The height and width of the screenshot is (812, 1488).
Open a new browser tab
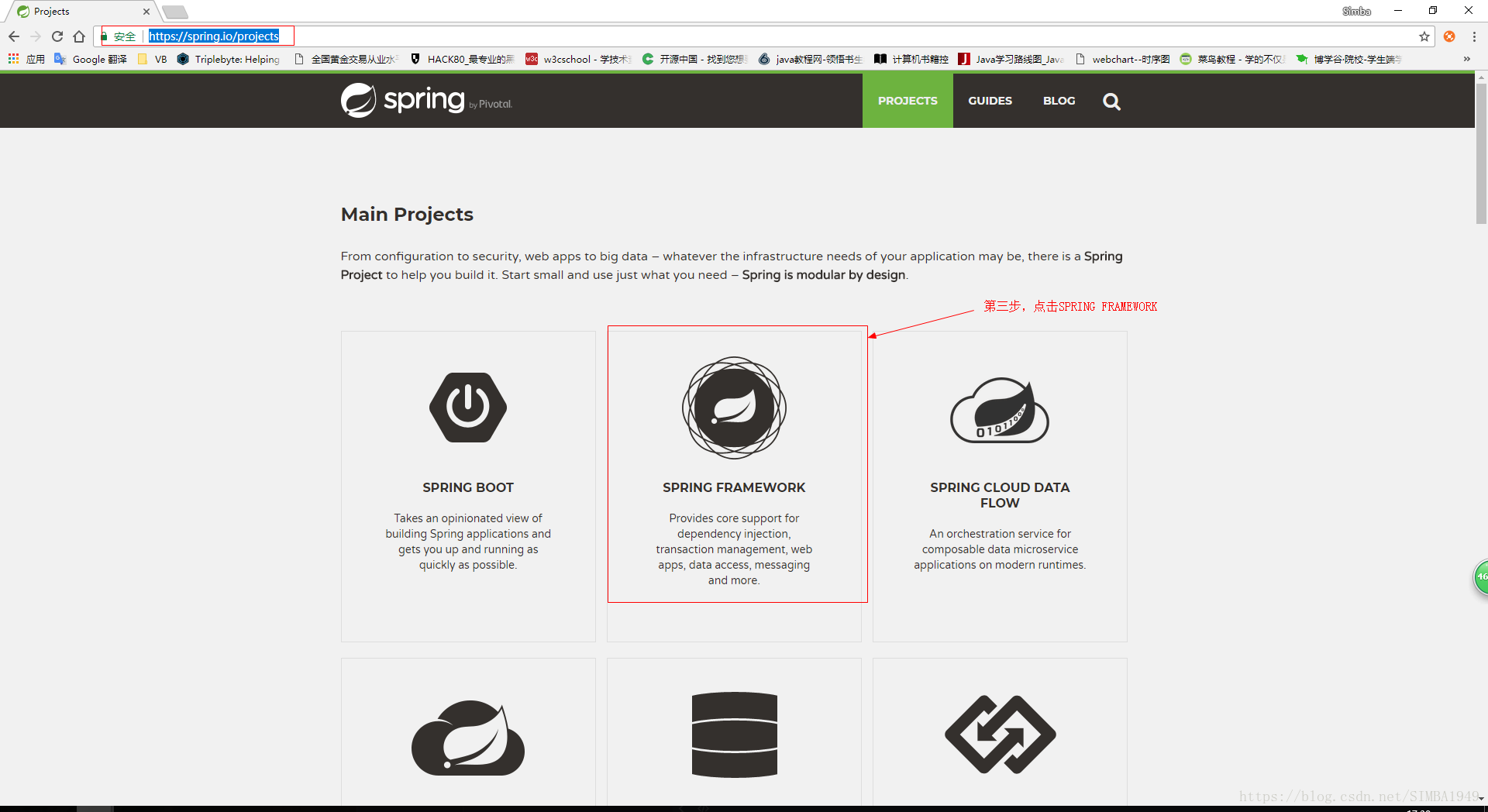click(175, 12)
